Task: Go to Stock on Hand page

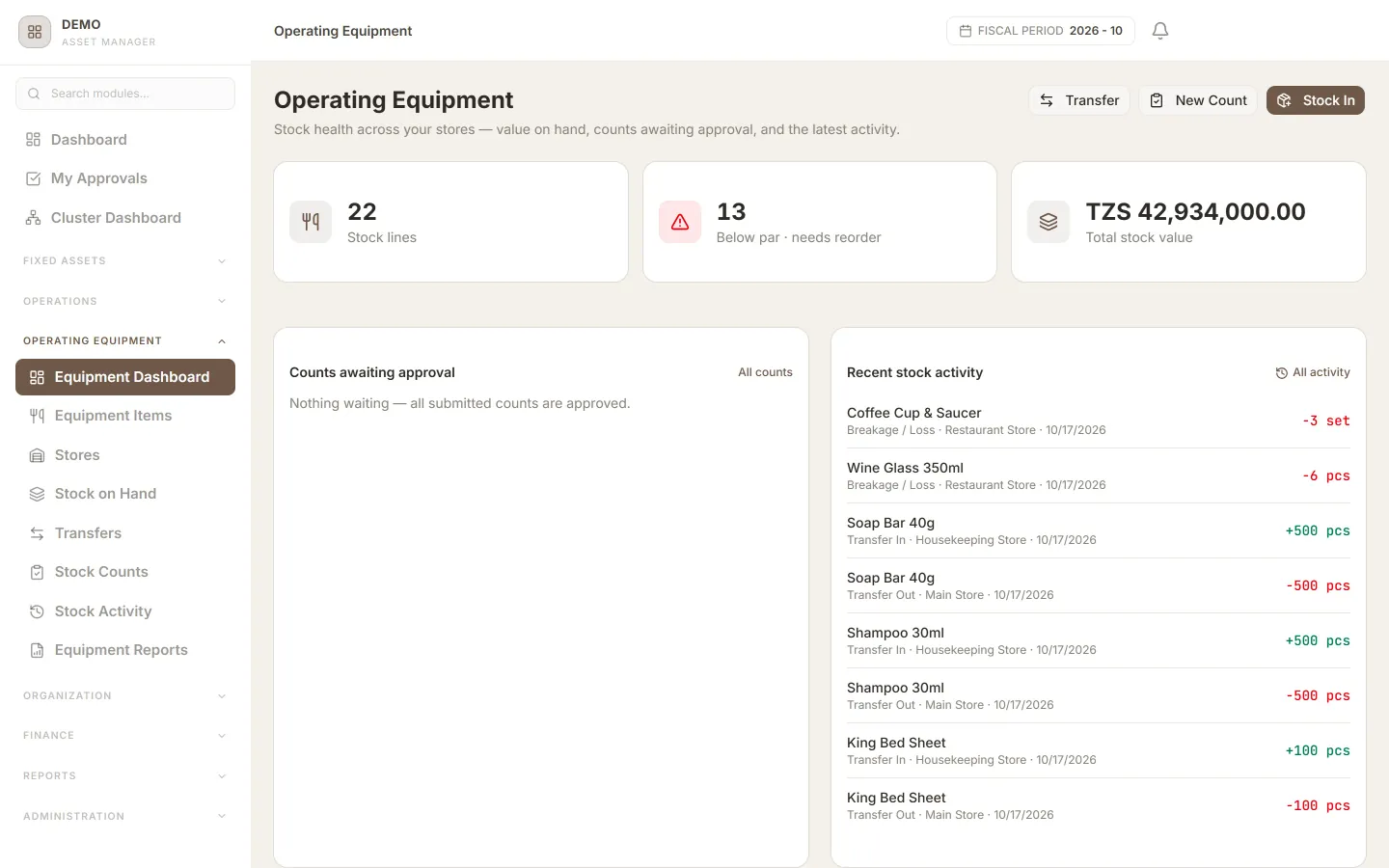Action: coord(125,494)
